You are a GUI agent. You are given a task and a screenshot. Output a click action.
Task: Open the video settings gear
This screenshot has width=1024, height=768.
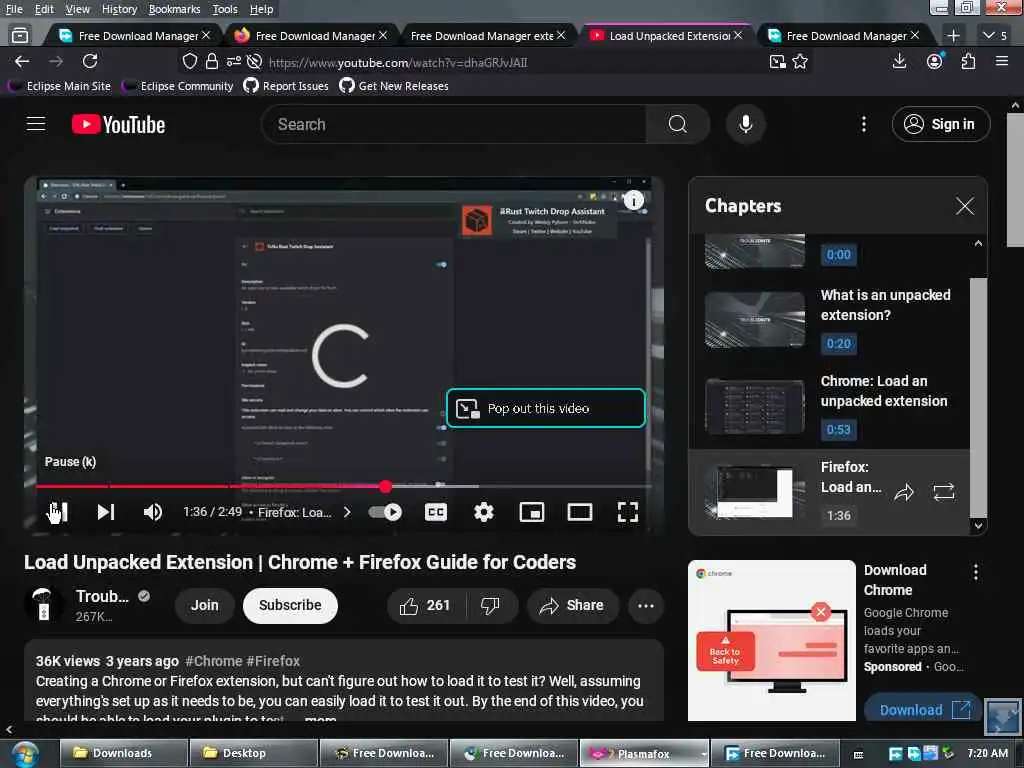(x=483, y=512)
